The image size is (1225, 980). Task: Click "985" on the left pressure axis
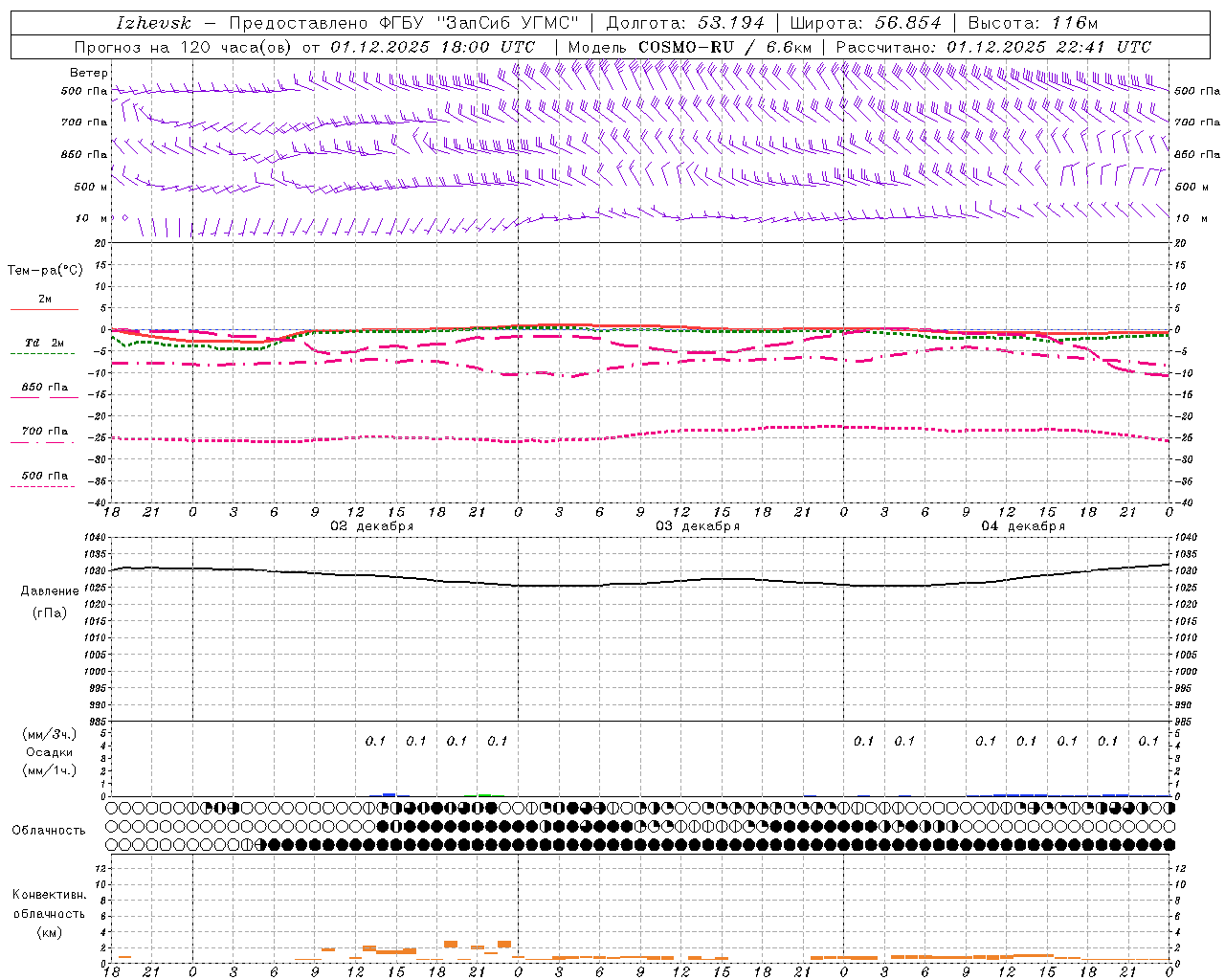tap(100, 722)
